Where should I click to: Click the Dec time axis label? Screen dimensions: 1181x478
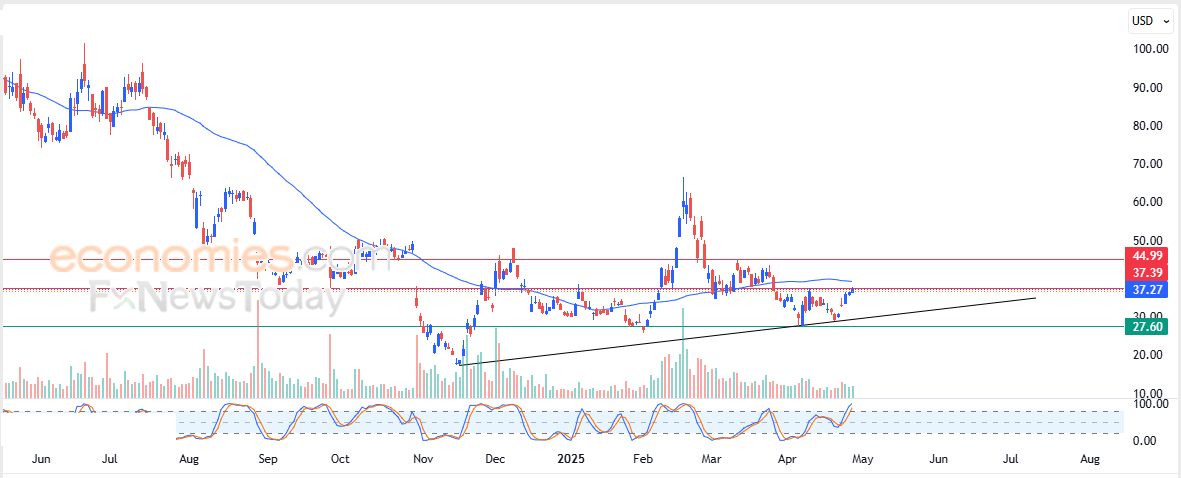tap(495, 458)
